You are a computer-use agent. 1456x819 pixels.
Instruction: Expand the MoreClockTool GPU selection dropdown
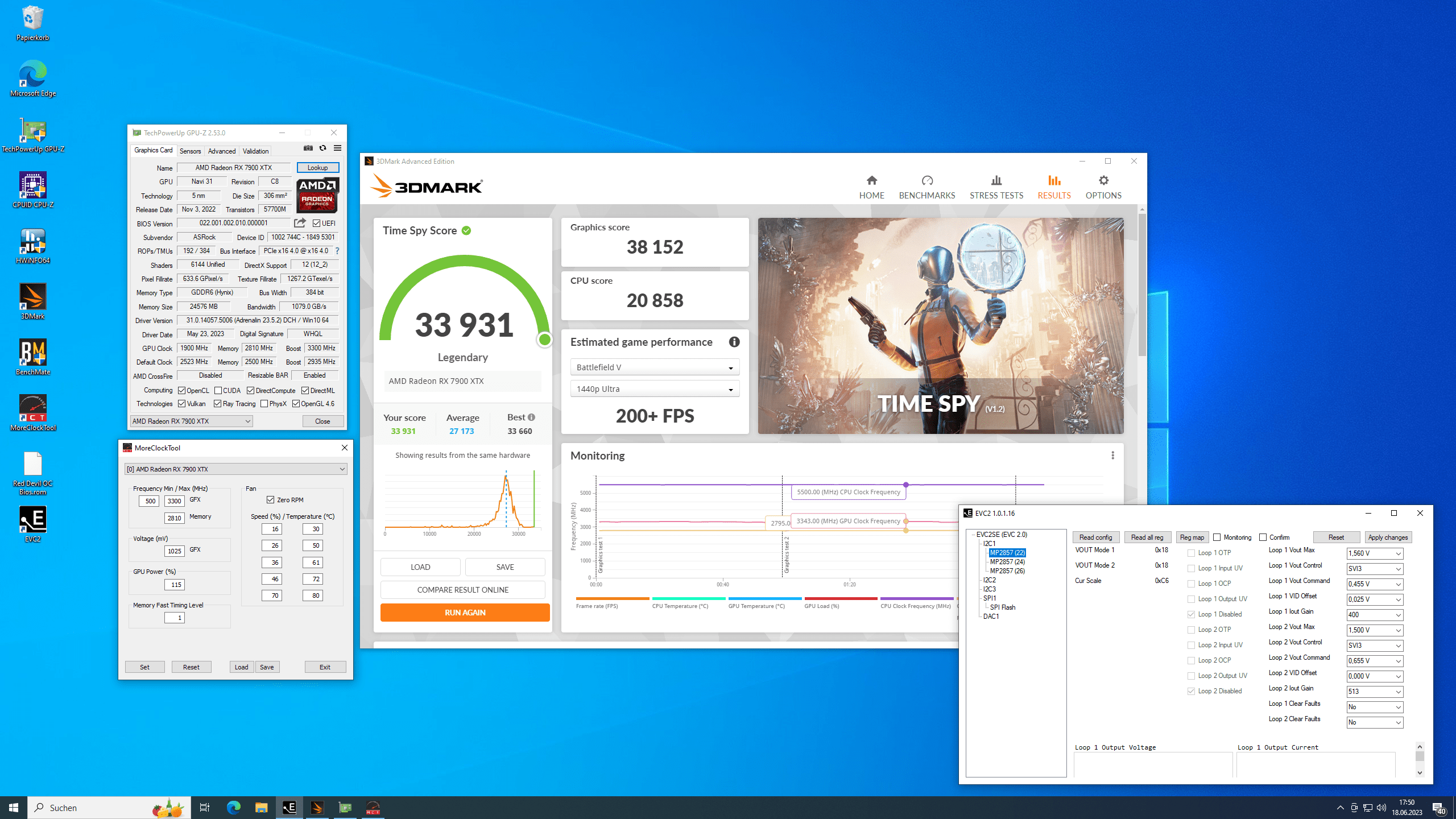(x=235, y=469)
